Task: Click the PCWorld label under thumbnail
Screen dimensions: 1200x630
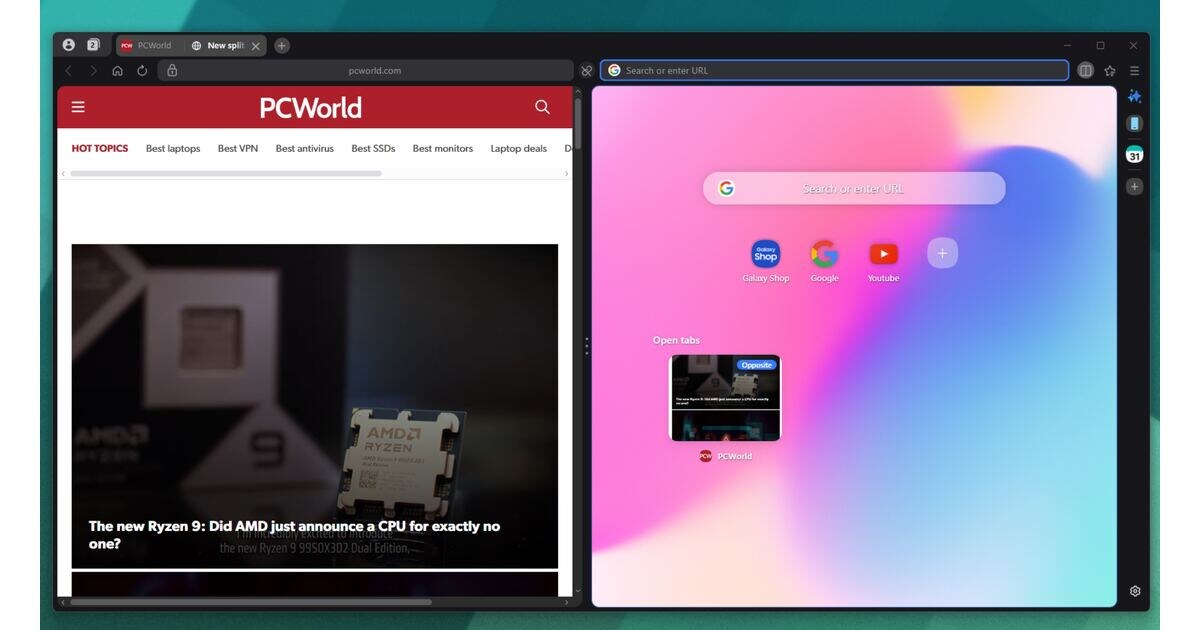Action: (x=734, y=456)
